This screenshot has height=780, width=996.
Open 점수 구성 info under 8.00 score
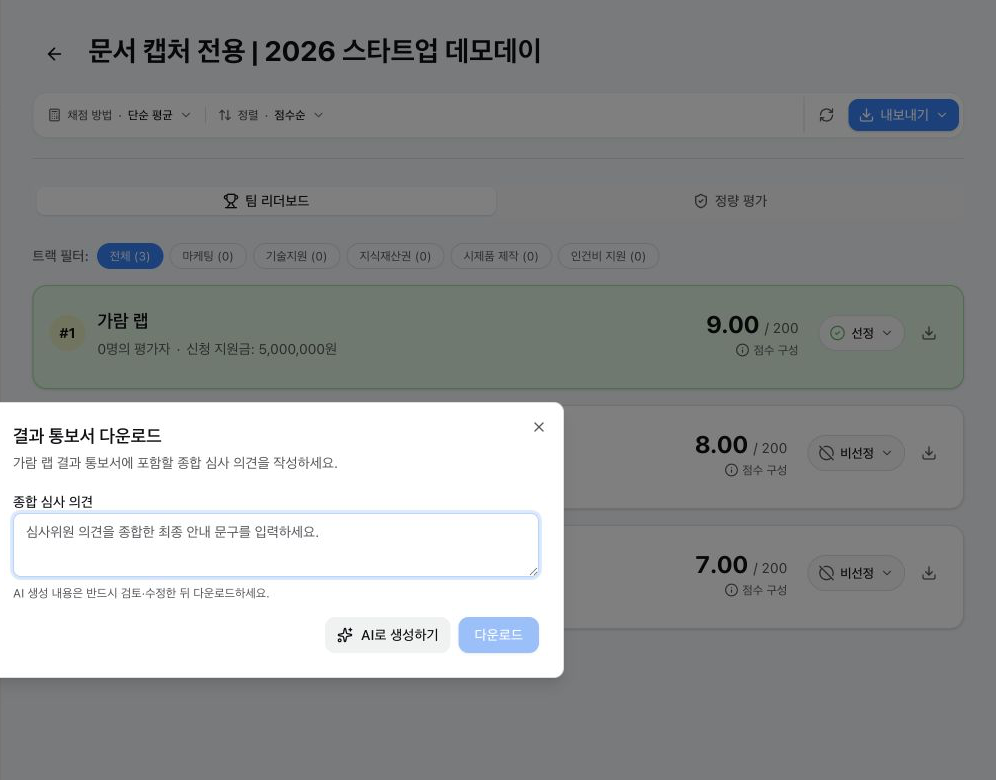coord(756,470)
